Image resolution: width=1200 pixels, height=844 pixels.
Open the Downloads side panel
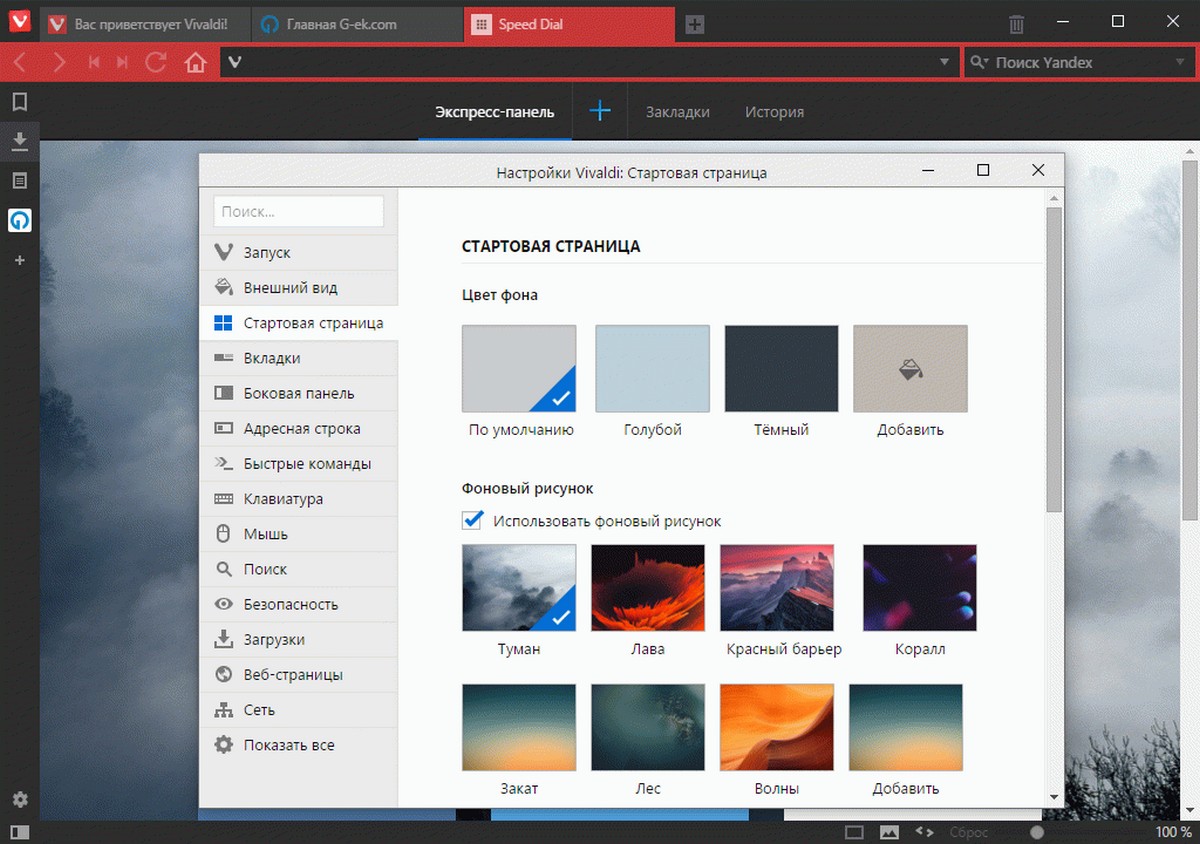(19, 142)
